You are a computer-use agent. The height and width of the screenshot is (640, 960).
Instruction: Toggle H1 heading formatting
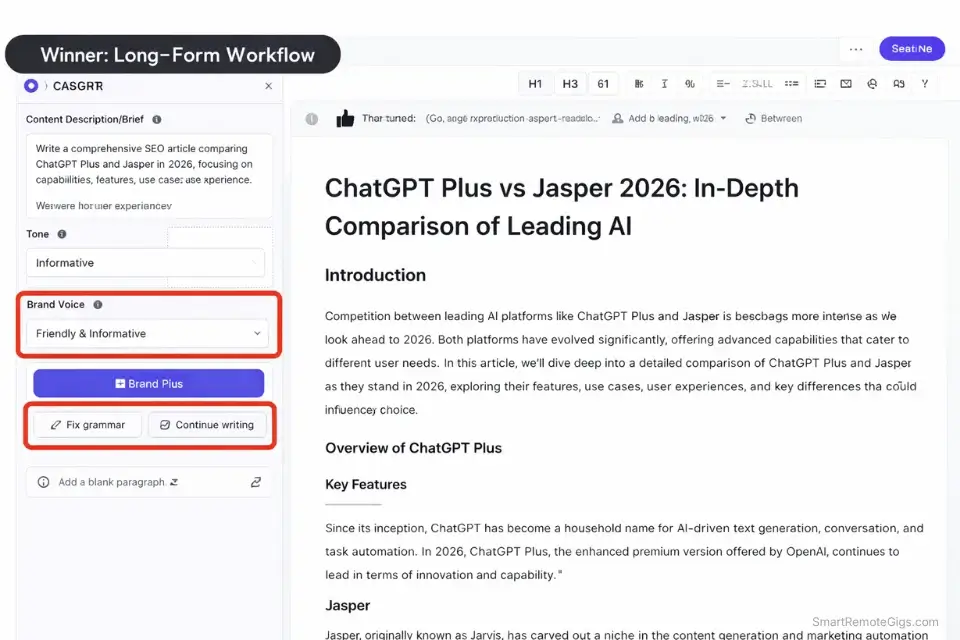535,84
